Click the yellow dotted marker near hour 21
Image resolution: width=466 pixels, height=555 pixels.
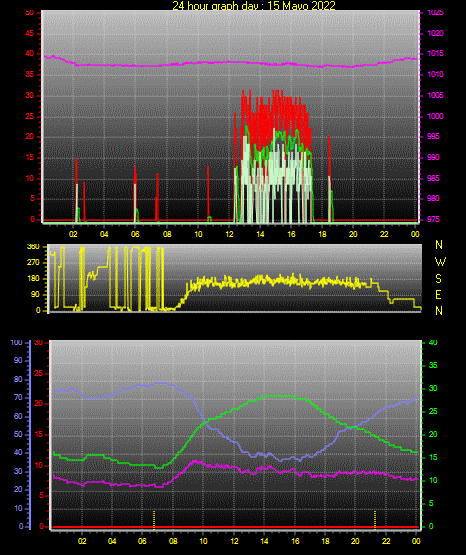coord(375,520)
